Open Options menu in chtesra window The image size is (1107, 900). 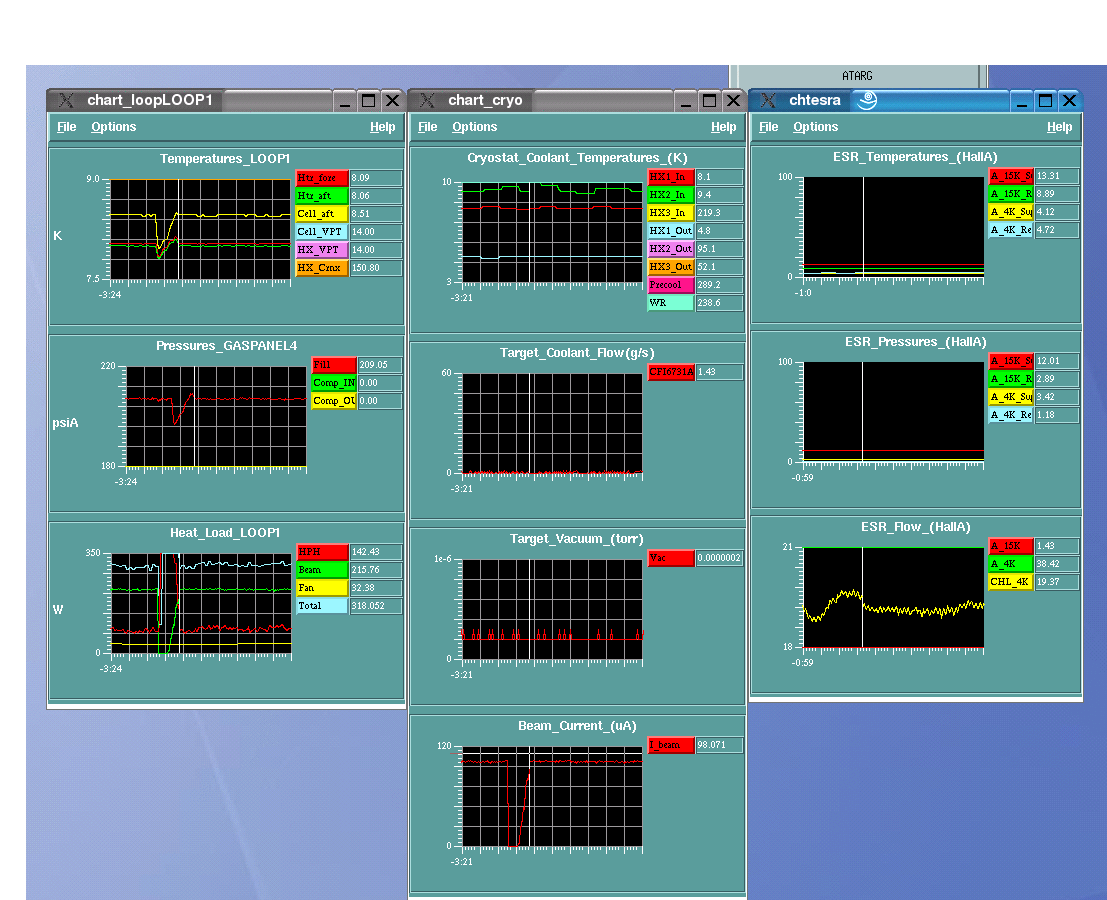point(815,127)
